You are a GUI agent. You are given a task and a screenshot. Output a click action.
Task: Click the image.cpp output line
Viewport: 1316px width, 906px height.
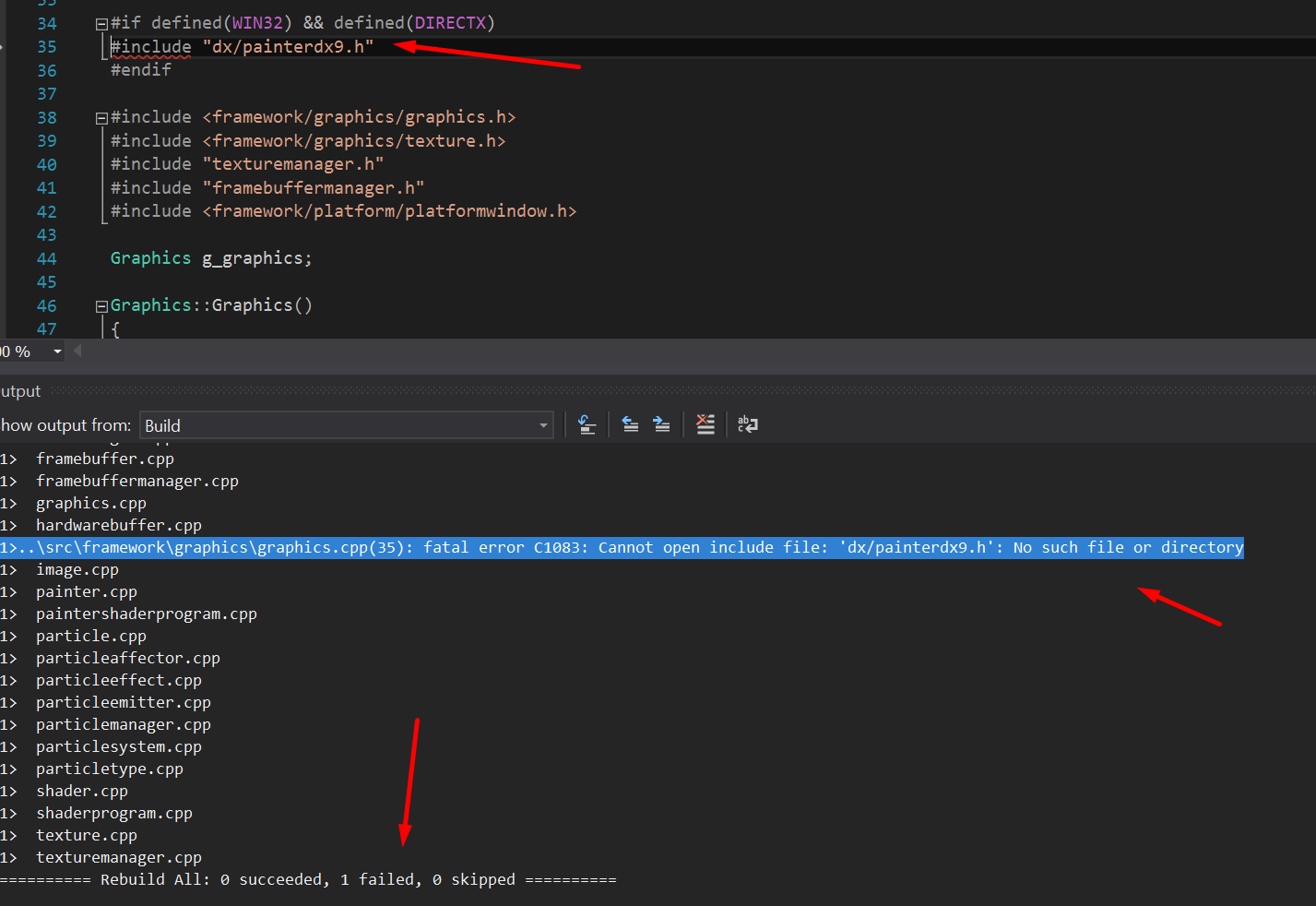pyautogui.click(x=77, y=569)
